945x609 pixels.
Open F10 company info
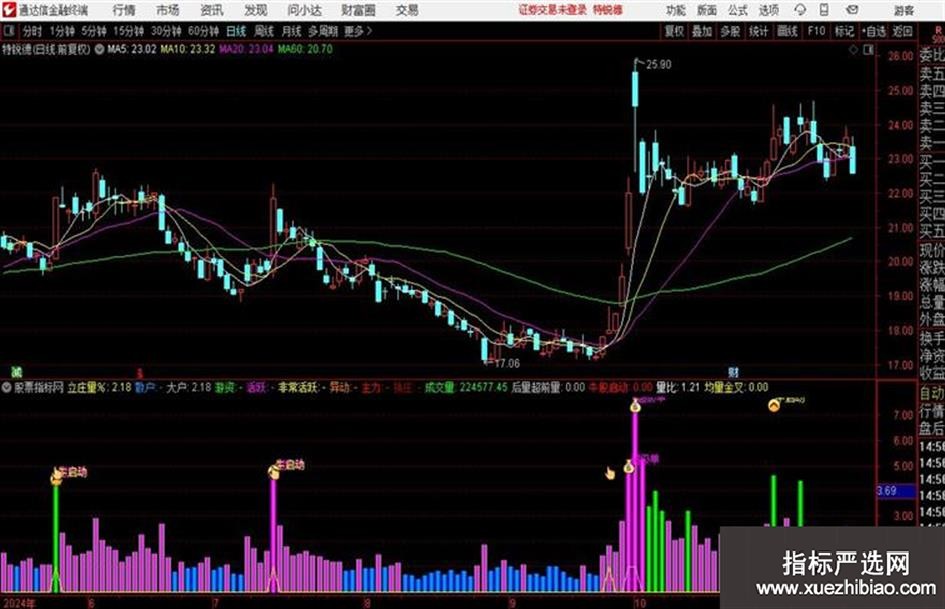pyautogui.click(x=816, y=31)
